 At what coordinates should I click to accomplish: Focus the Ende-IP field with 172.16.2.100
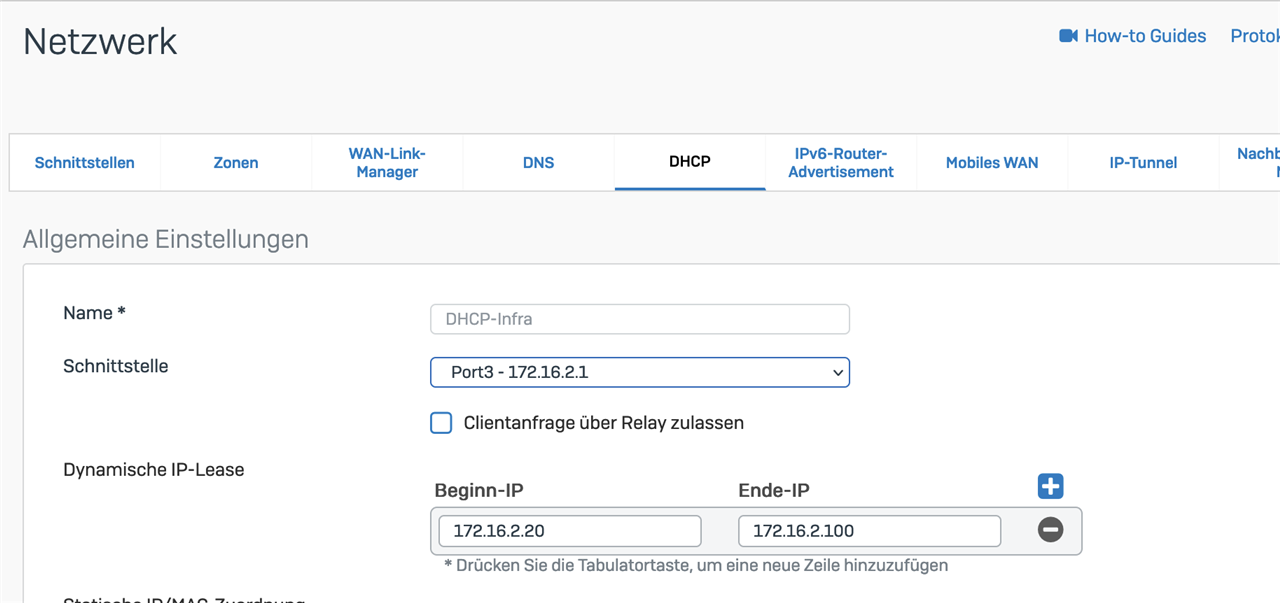[869, 531]
